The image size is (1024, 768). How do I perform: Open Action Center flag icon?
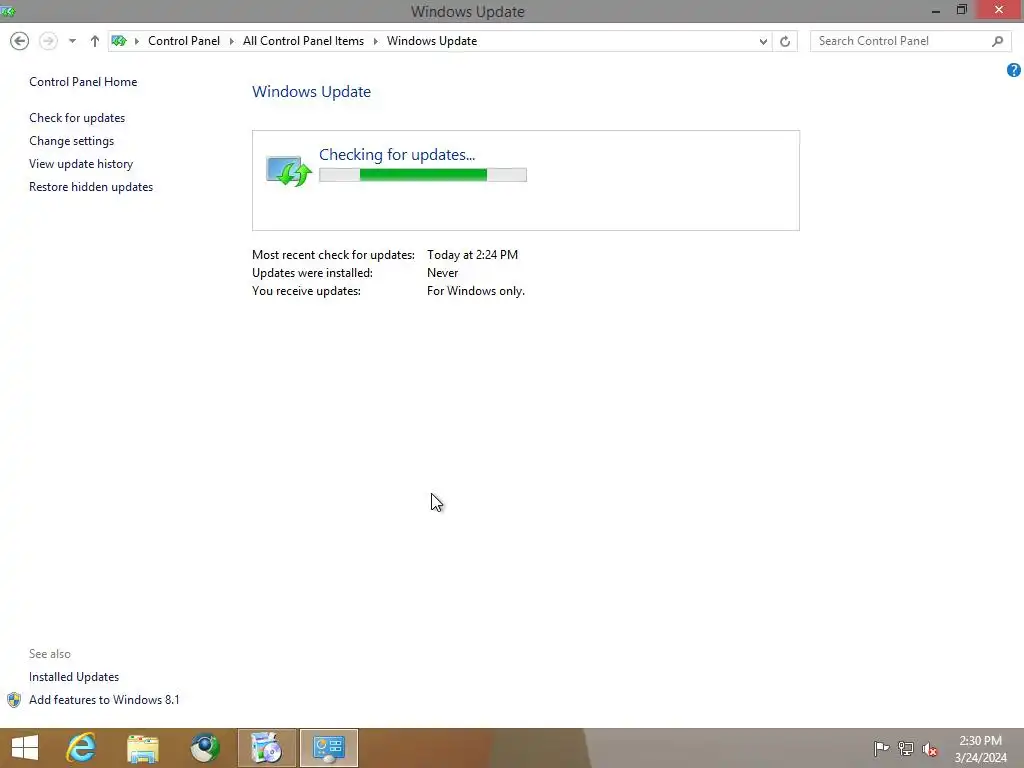[x=882, y=749]
